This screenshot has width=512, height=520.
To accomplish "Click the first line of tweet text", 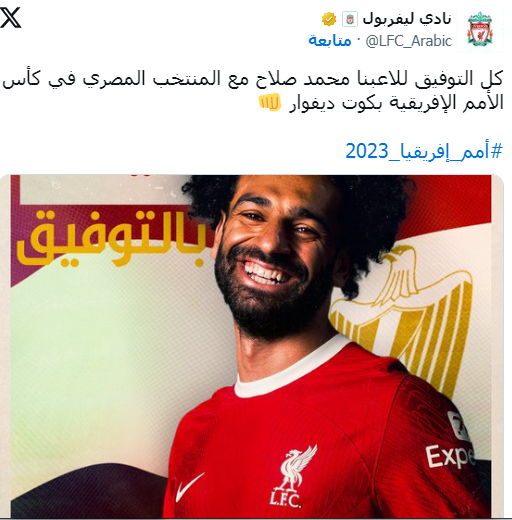I will point(252,79).
